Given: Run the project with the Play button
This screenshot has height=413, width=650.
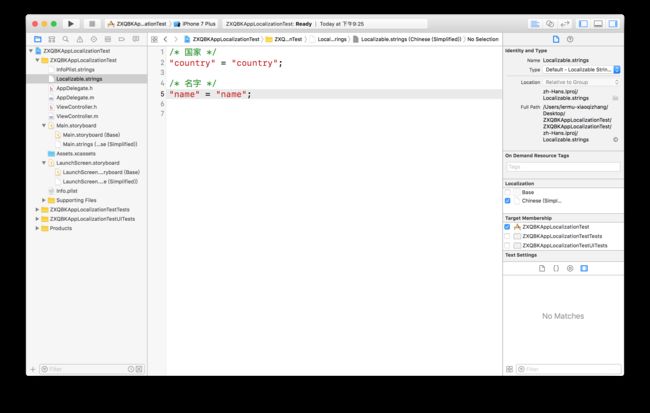Looking at the screenshot, I should tap(71, 24).
